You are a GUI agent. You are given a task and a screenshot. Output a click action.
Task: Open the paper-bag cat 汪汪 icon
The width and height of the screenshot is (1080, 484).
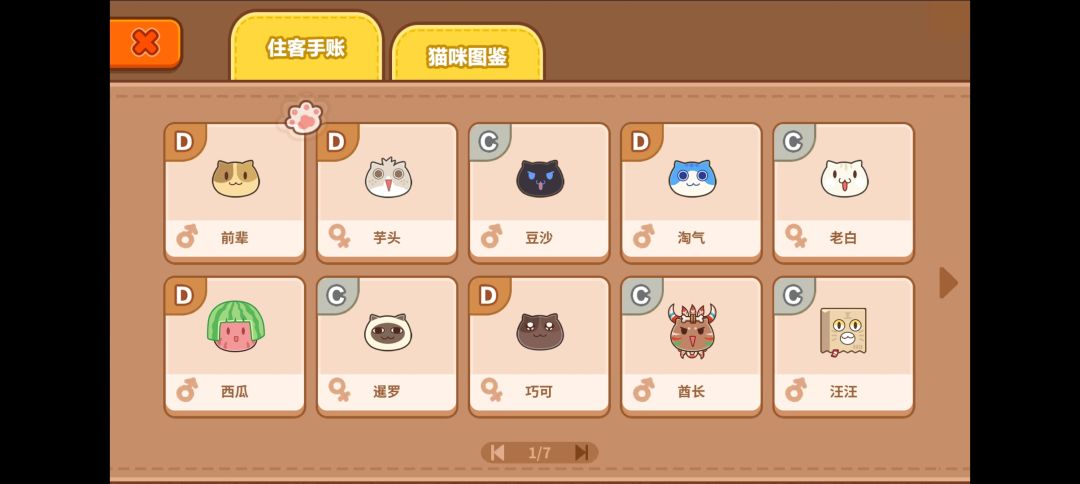coord(843,332)
